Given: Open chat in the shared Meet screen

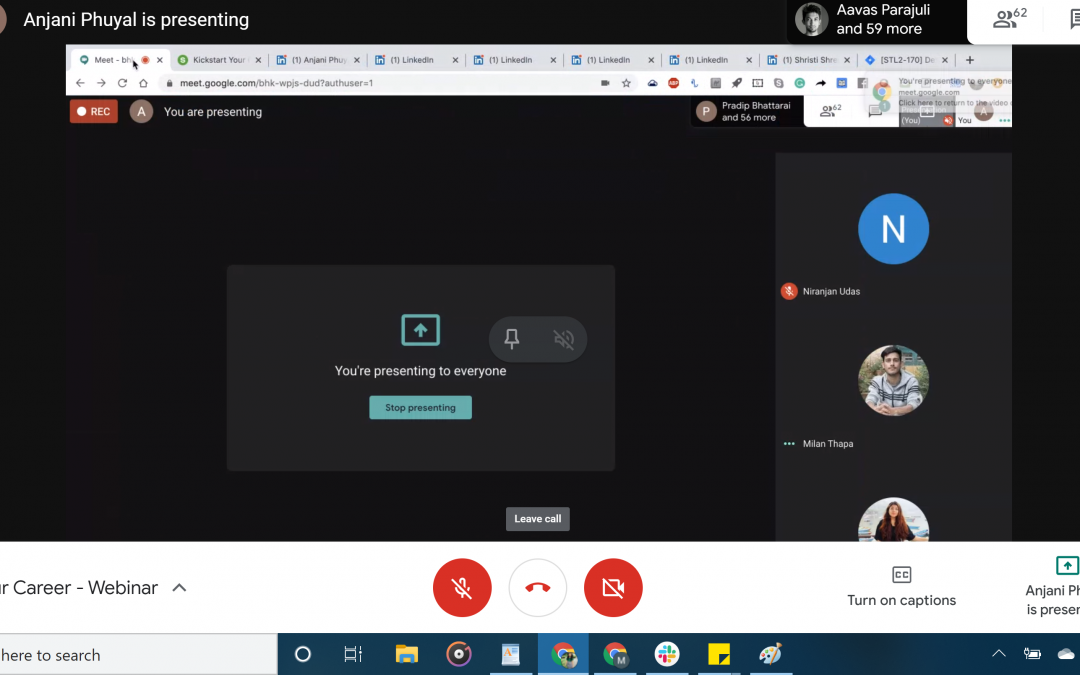Looking at the screenshot, I should (x=875, y=111).
